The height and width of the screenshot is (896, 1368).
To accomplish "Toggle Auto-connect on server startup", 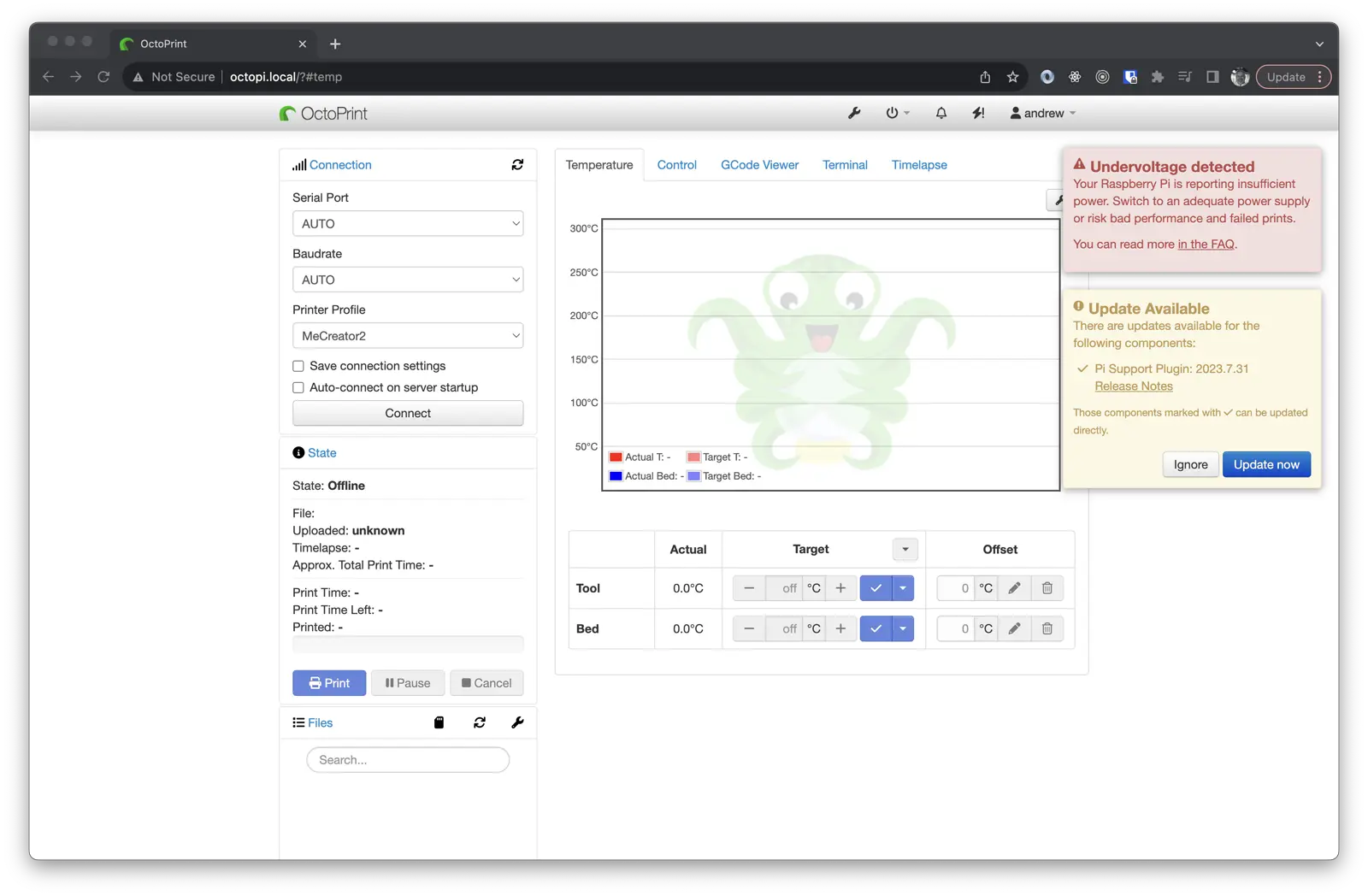I will (298, 387).
